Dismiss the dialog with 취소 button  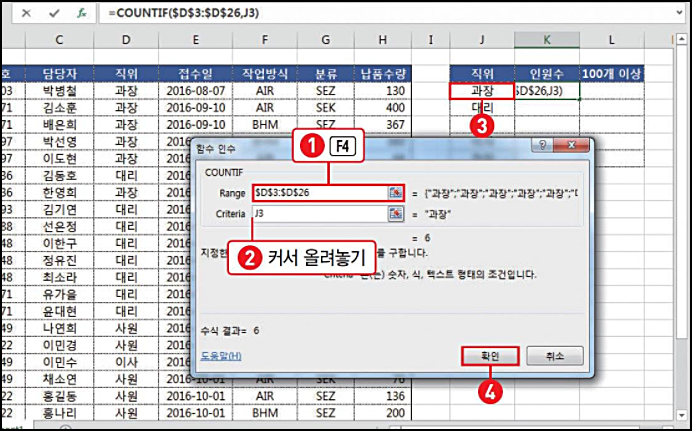click(x=555, y=356)
